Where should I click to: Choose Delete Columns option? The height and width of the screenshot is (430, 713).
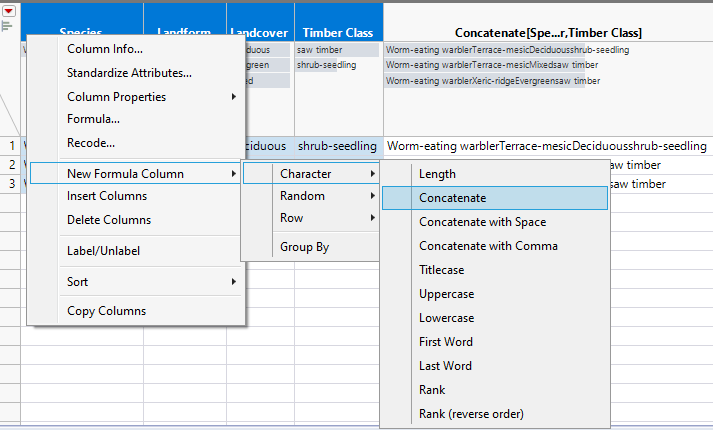(109, 220)
